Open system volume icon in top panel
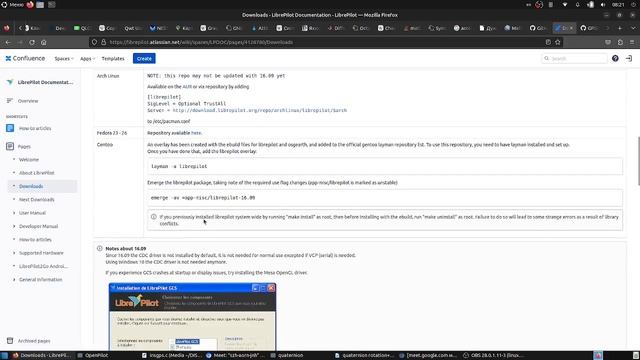The width and height of the screenshot is (640, 360). (603, 4)
